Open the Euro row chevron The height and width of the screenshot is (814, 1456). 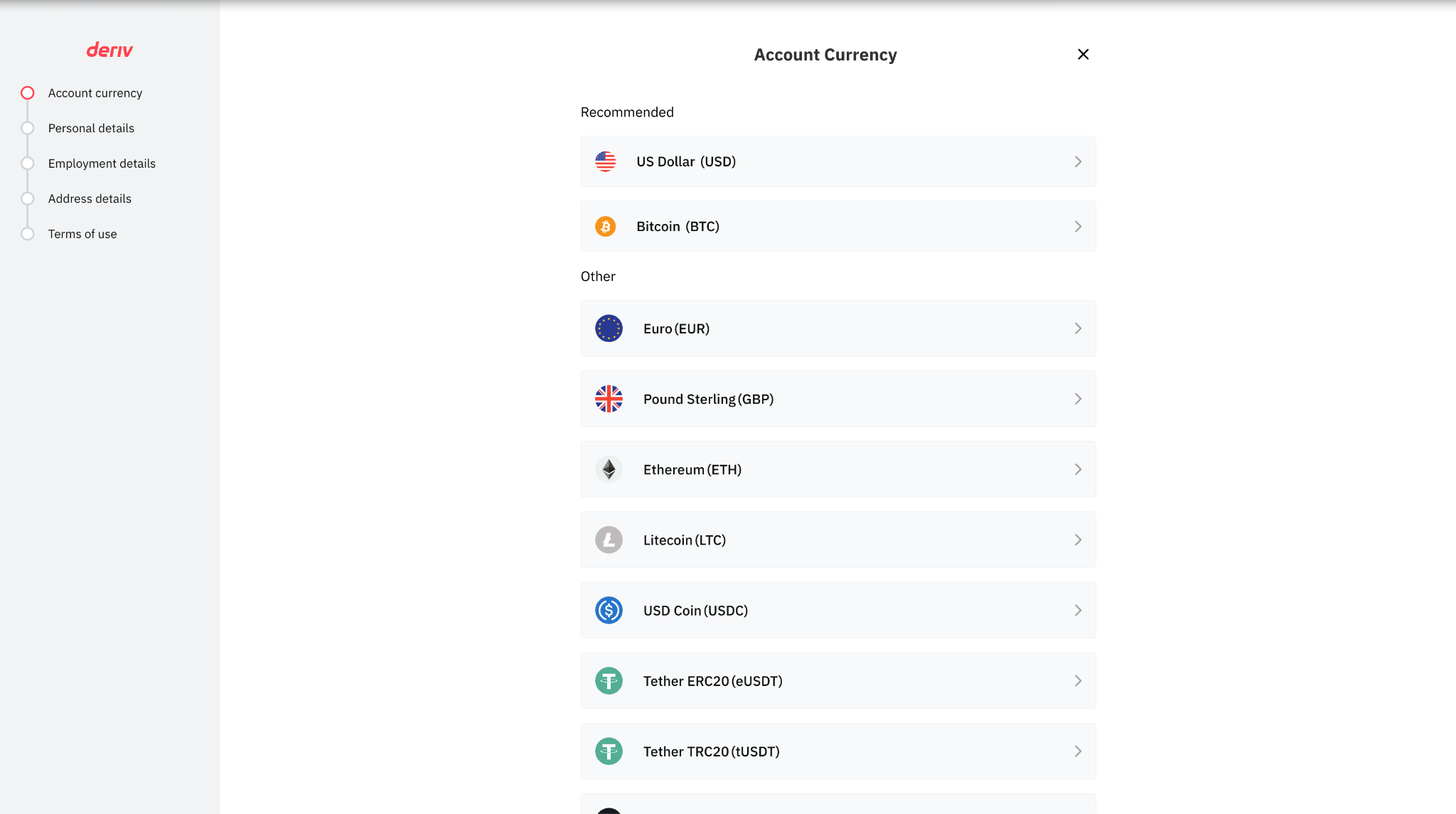tap(1078, 328)
